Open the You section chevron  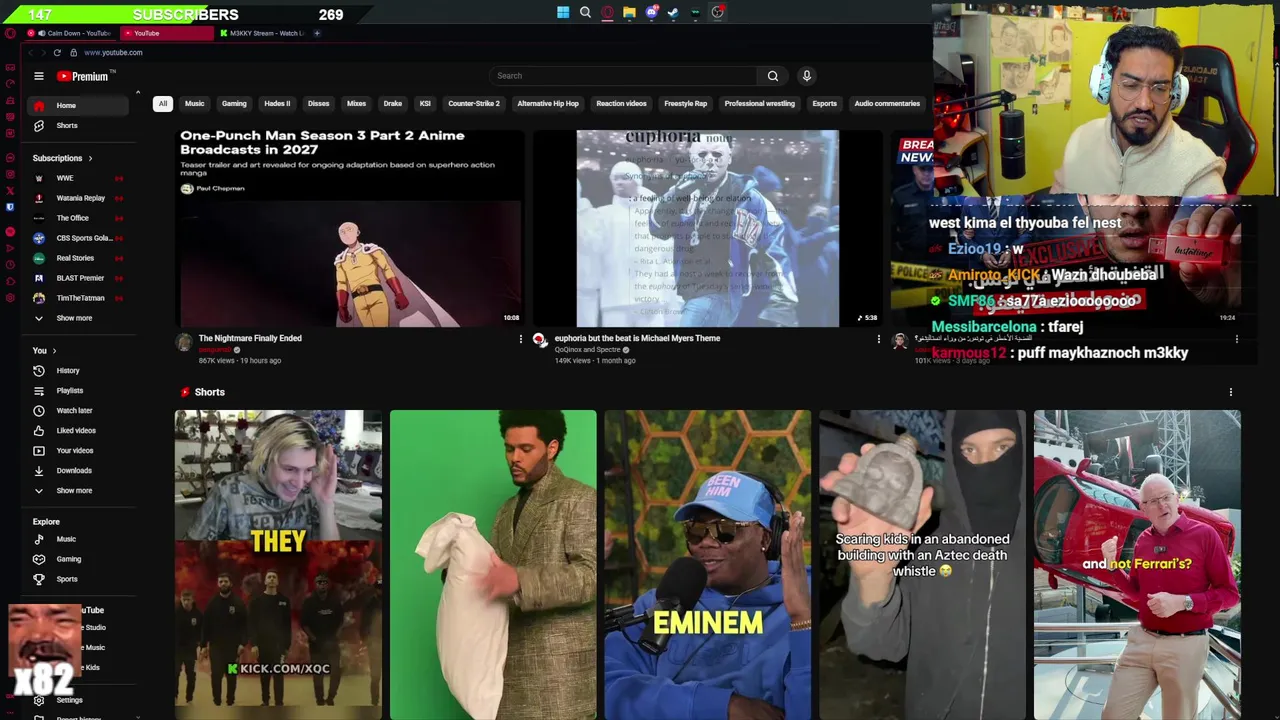[54, 351]
